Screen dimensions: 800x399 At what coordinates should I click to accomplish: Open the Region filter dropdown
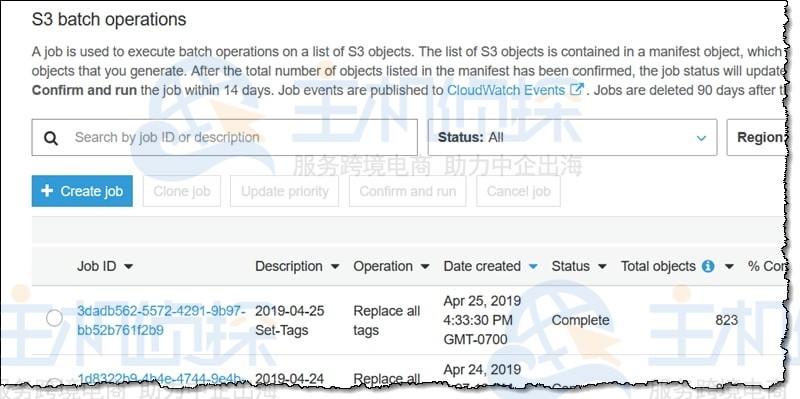[757, 137]
